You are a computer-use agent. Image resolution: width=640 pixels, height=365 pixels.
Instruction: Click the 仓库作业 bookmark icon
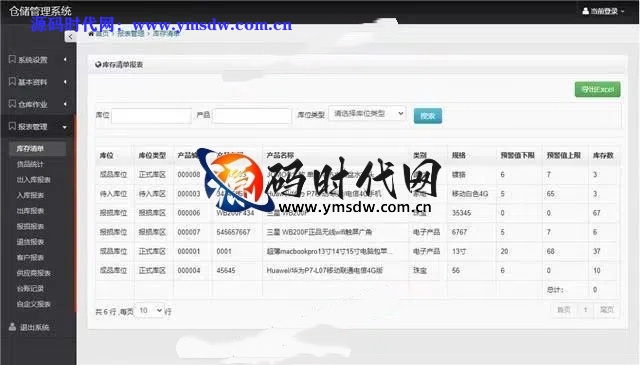point(12,104)
